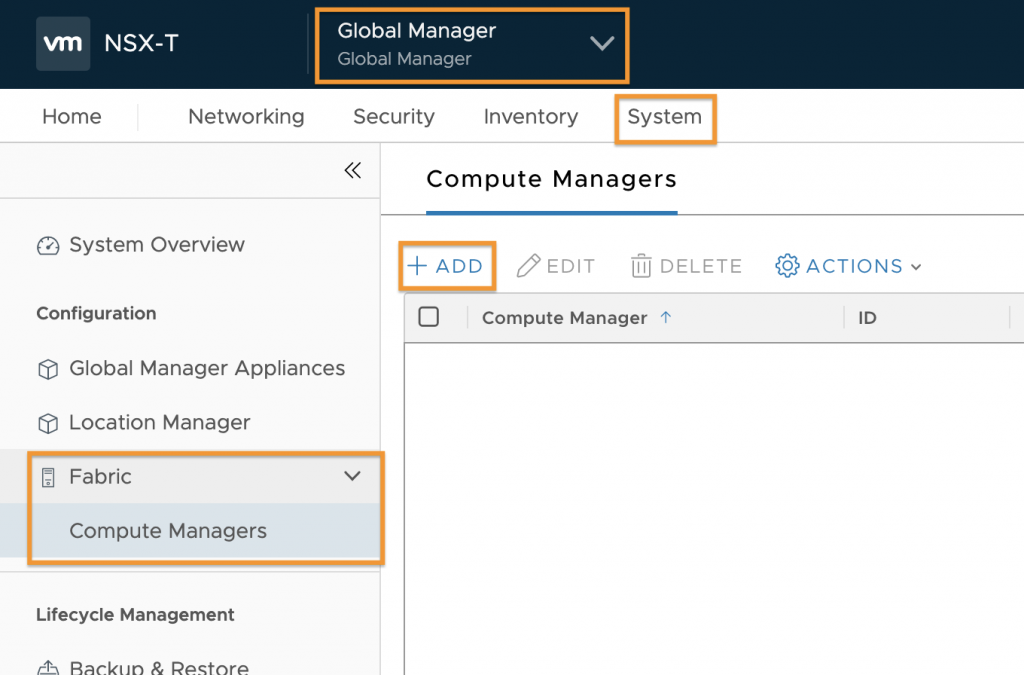The width and height of the screenshot is (1024, 675).
Task: Select the Compute Managers page tab
Action: point(552,179)
